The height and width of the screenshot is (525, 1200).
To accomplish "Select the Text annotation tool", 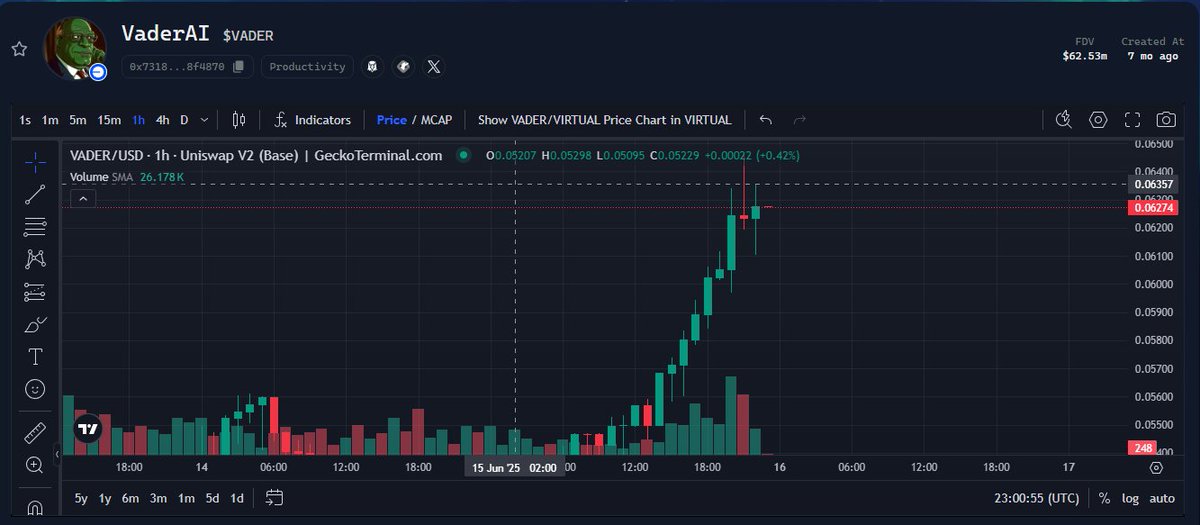I will click(35, 356).
